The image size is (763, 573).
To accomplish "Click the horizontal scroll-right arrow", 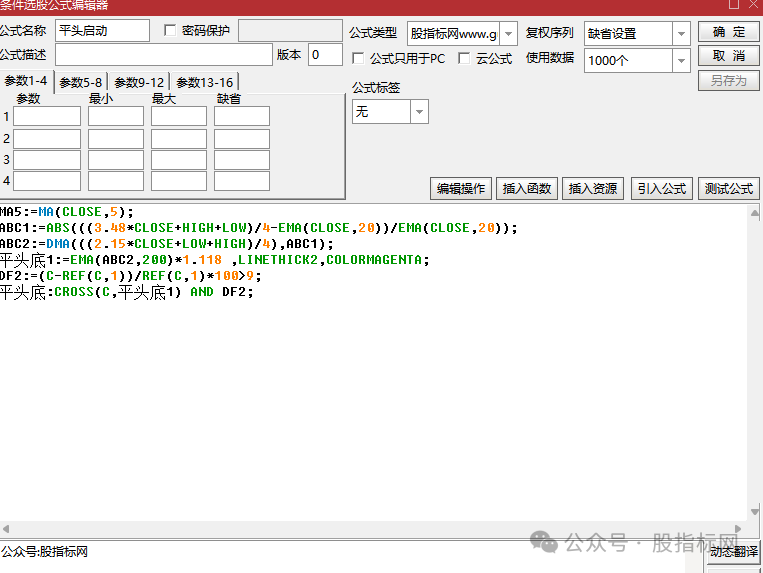I will [738, 529].
